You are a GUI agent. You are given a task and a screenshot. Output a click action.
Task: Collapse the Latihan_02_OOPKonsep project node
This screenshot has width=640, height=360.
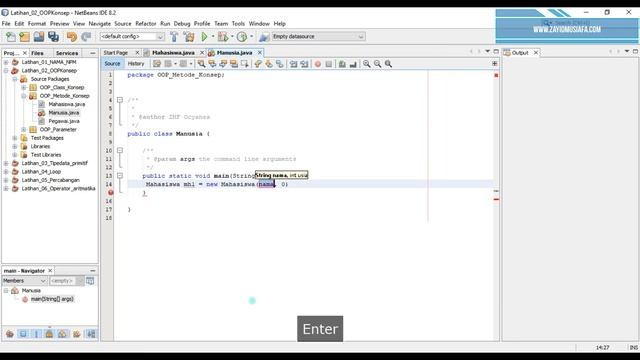[x=6, y=71]
